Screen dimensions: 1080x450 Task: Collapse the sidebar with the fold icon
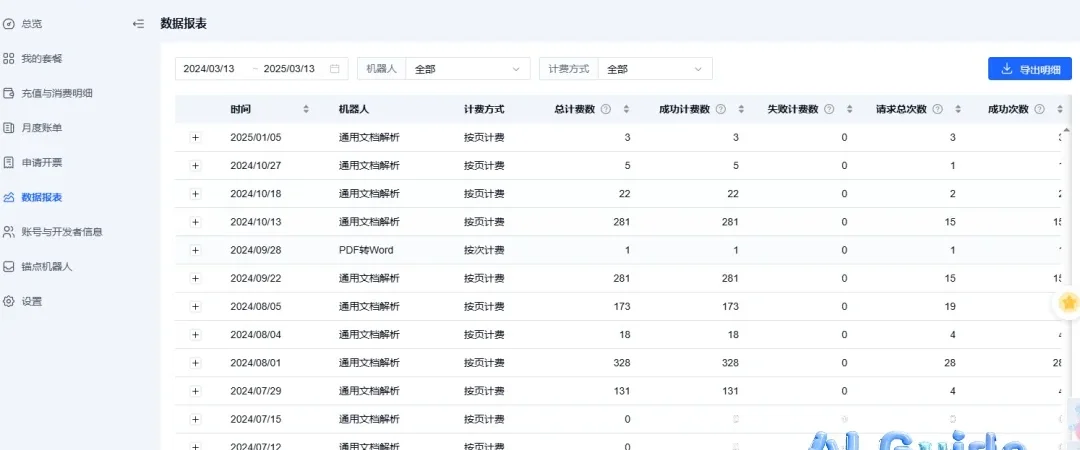coord(138,24)
